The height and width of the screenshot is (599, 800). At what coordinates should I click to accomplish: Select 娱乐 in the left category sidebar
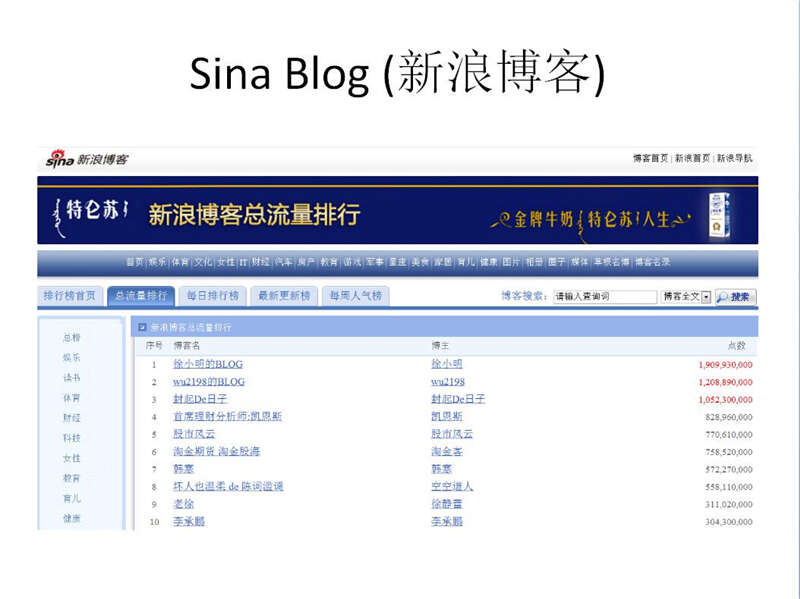(72, 357)
